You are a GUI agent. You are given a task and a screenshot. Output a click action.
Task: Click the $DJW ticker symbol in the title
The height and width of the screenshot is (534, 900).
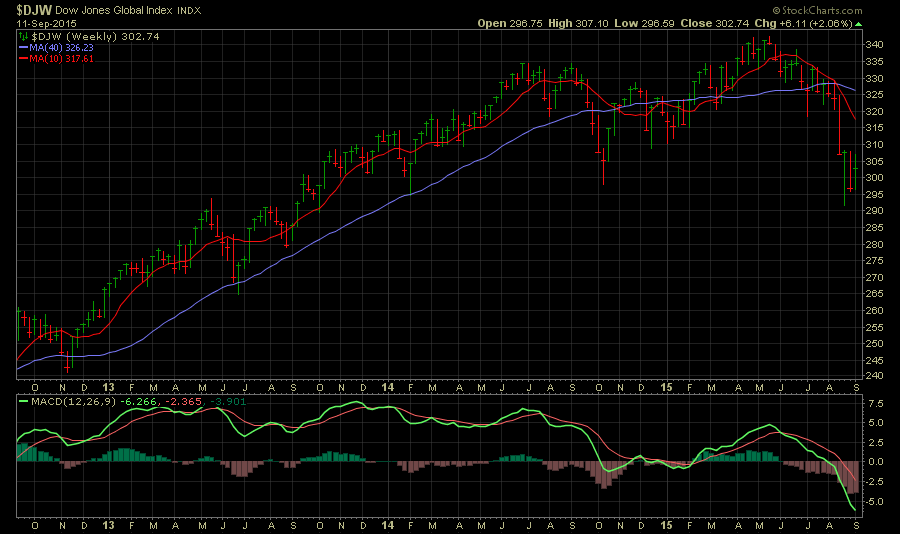pyautogui.click(x=34, y=10)
